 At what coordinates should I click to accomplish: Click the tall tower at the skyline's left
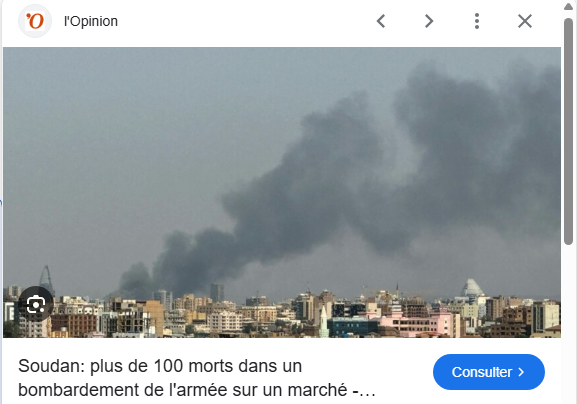click(46, 280)
